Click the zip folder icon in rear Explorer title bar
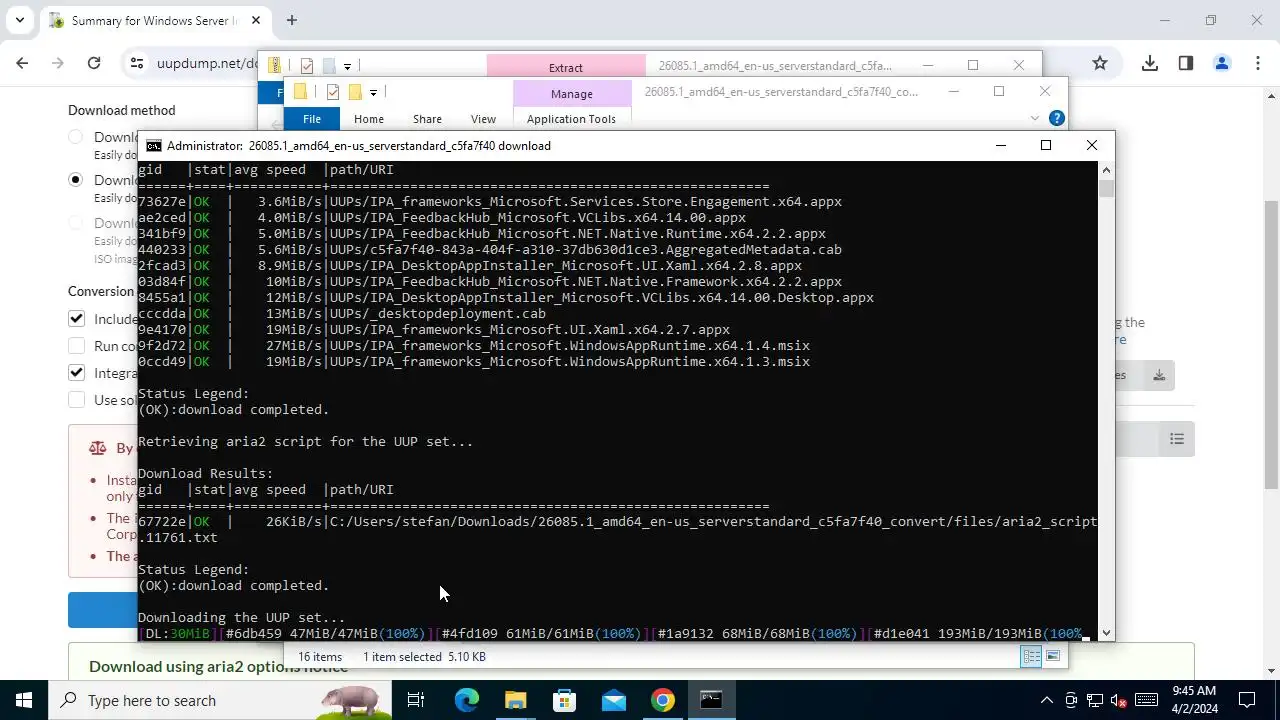 pyautogui.click(x=274, y=66)
